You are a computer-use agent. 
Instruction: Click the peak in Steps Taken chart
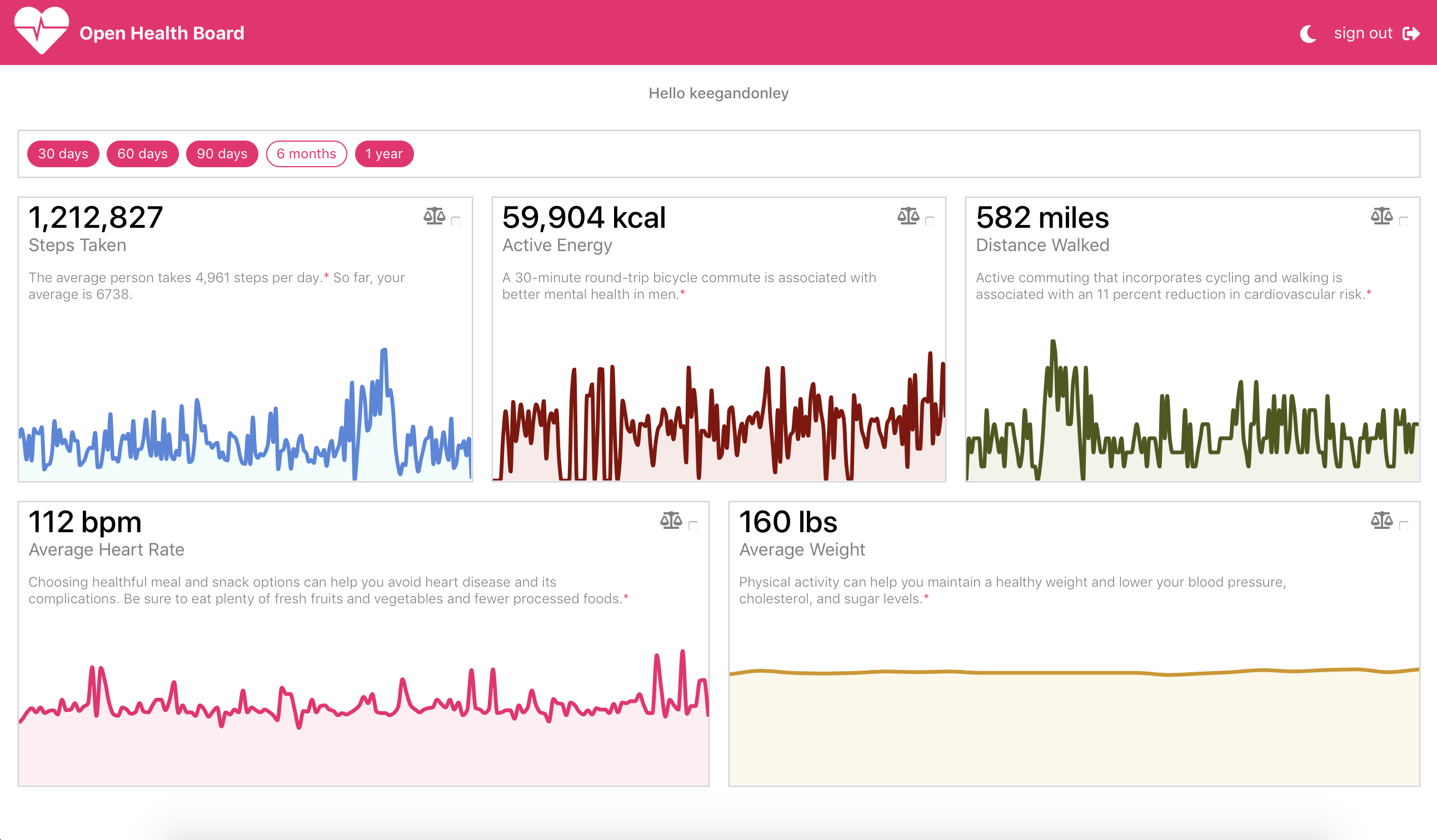[x=384, y=351]
